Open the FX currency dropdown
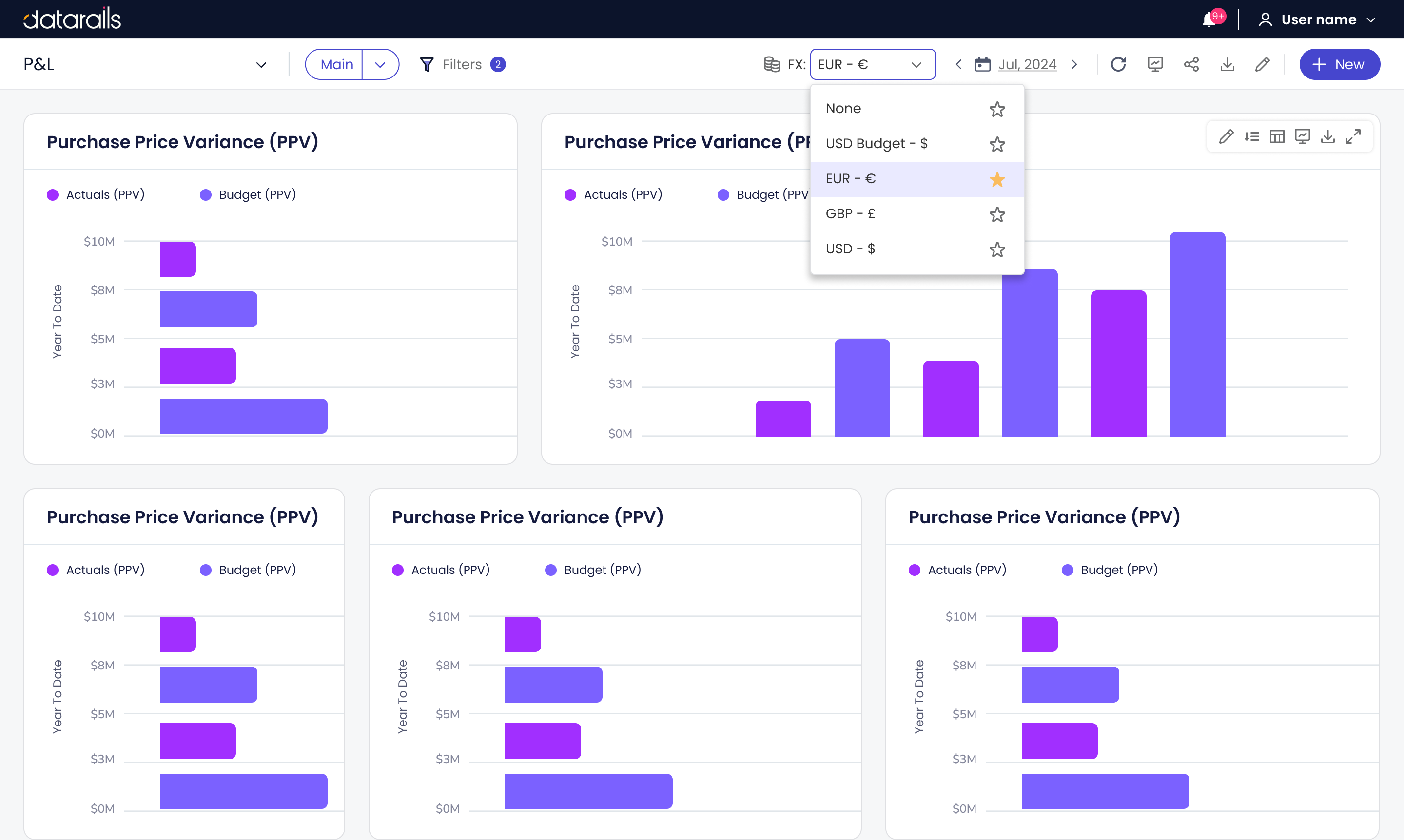1404x840 pixels. tap(872, 64)
